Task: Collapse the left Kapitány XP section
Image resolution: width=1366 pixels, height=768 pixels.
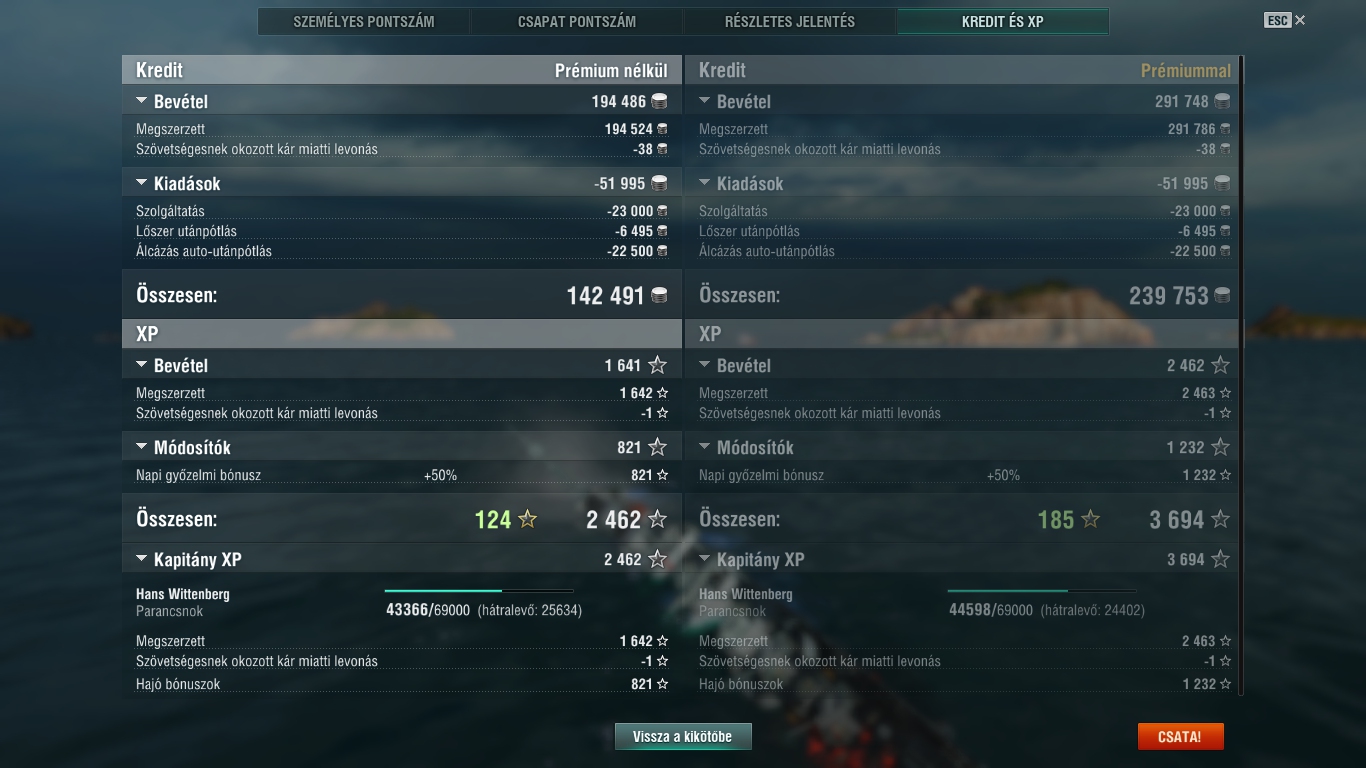Action: (141, 559)
